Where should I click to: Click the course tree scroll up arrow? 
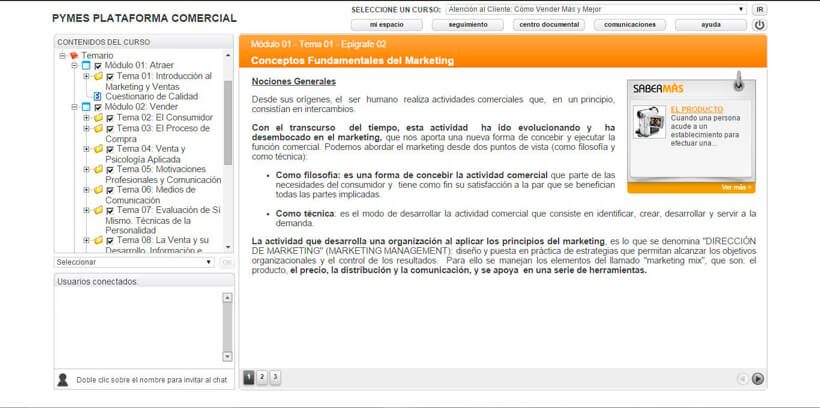[x=228, y=55]
